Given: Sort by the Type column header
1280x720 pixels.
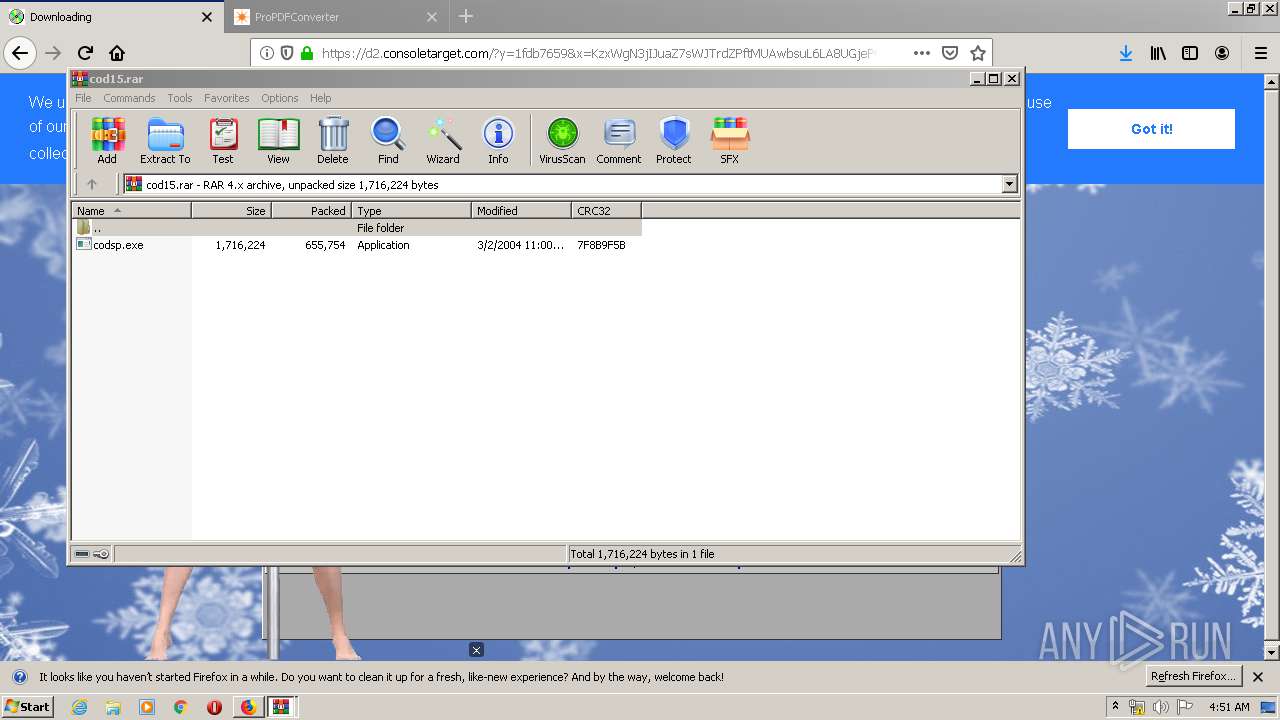Looking at the screenshot, I should click(411, 211).
